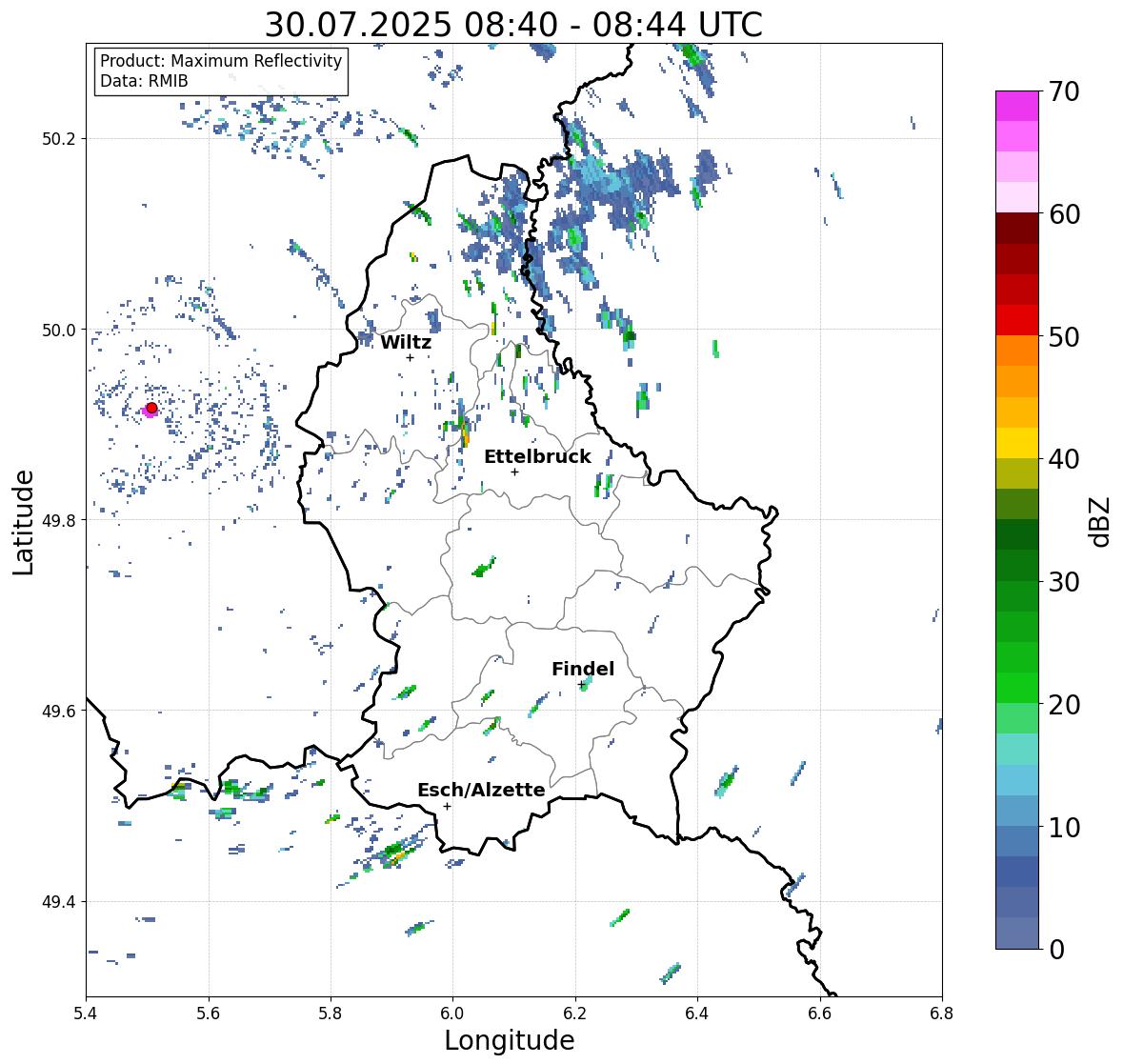Click the 6.4 longitude tick label
Viewport: 1123px width, 1064px height.
[697, 1014]
